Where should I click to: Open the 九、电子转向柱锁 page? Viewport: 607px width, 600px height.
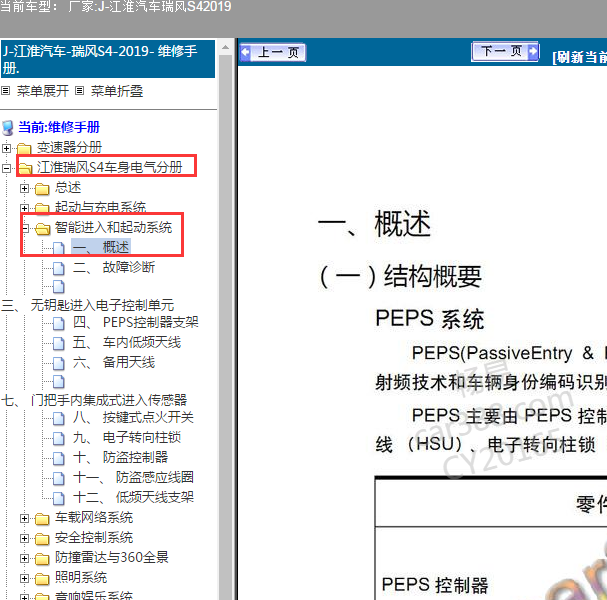tap(127, 437)
